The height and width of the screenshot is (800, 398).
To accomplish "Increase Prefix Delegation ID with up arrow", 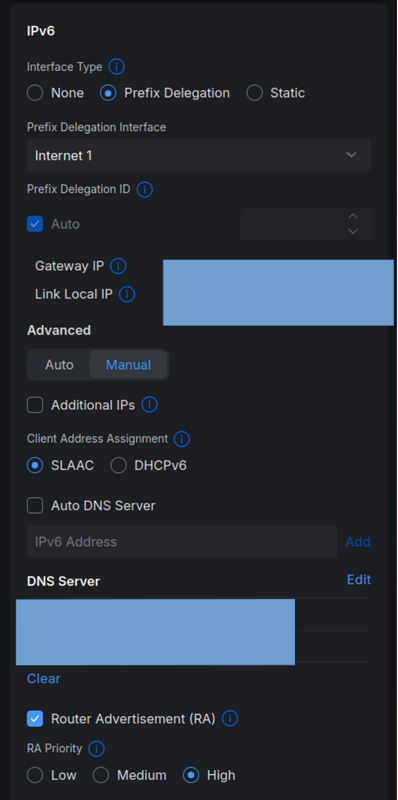I will [353, 216].
